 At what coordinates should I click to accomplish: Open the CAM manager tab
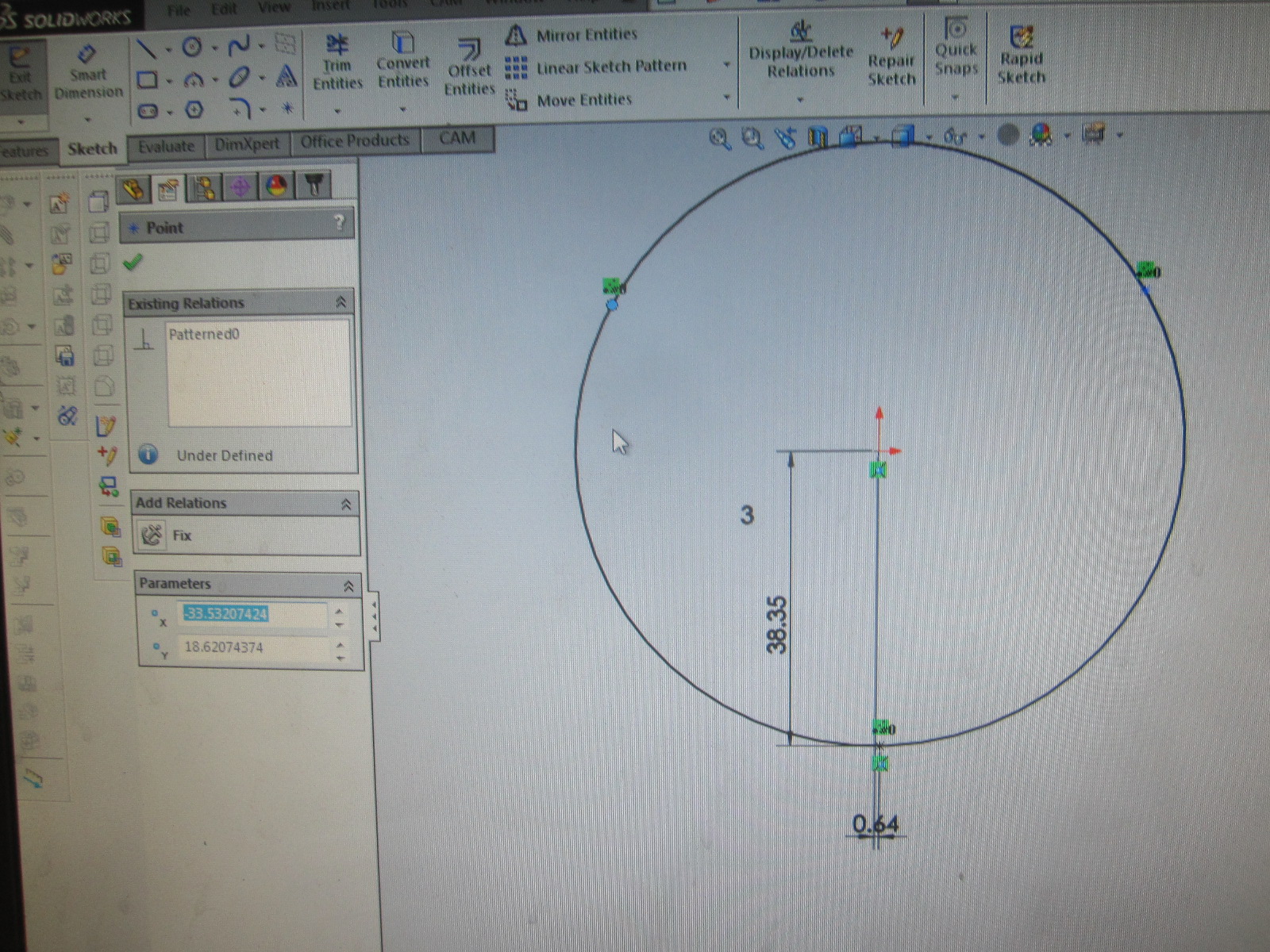pyautogui.click(x=315, y=186)
